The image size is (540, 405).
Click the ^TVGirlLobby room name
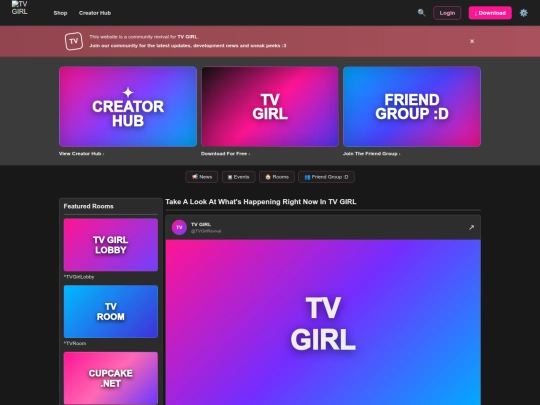[79, 277]
